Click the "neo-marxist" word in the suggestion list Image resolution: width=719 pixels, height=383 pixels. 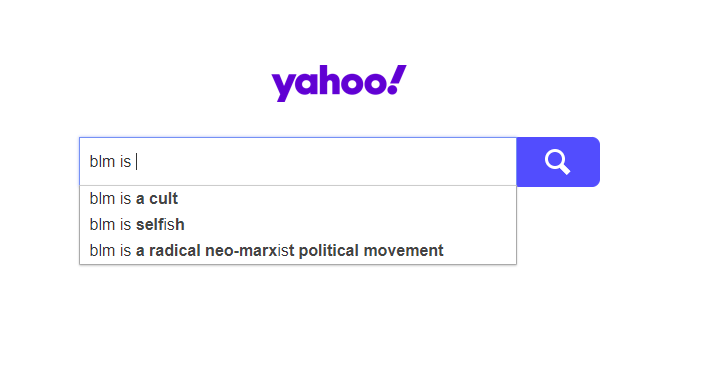pyautogui.click(x=249, y=251)
